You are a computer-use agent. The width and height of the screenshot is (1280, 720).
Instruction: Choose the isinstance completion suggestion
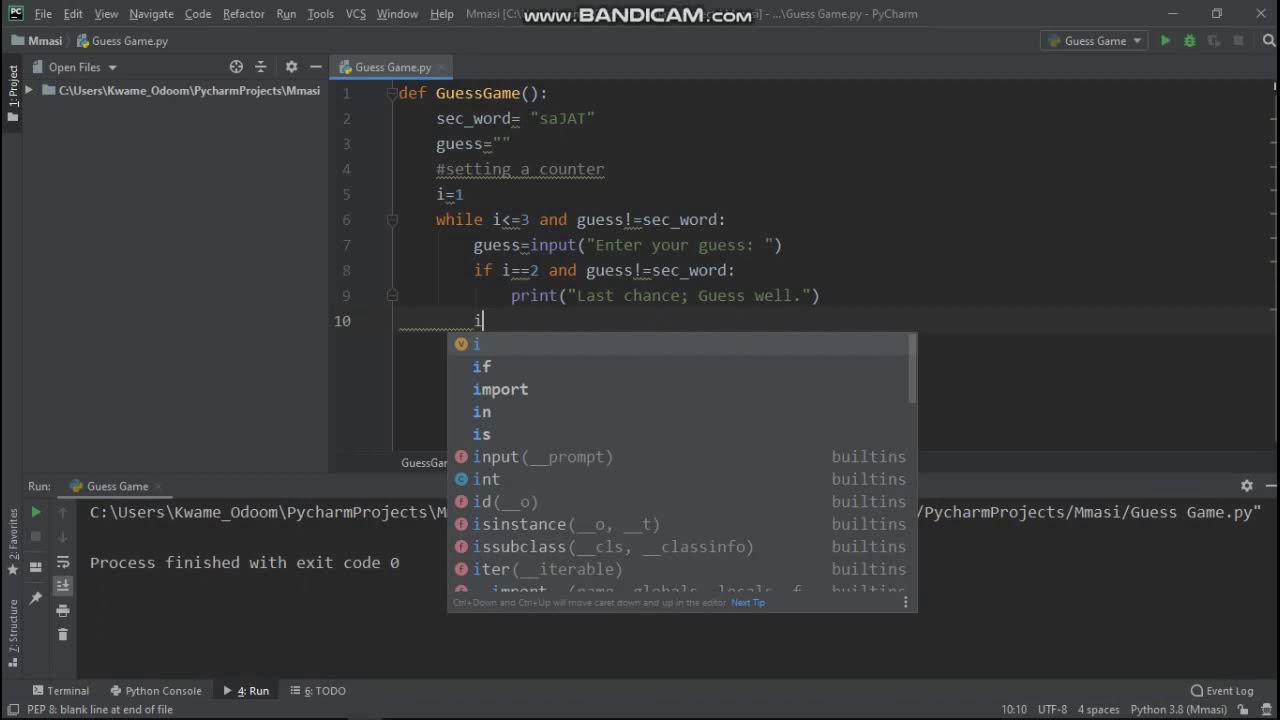681,524
